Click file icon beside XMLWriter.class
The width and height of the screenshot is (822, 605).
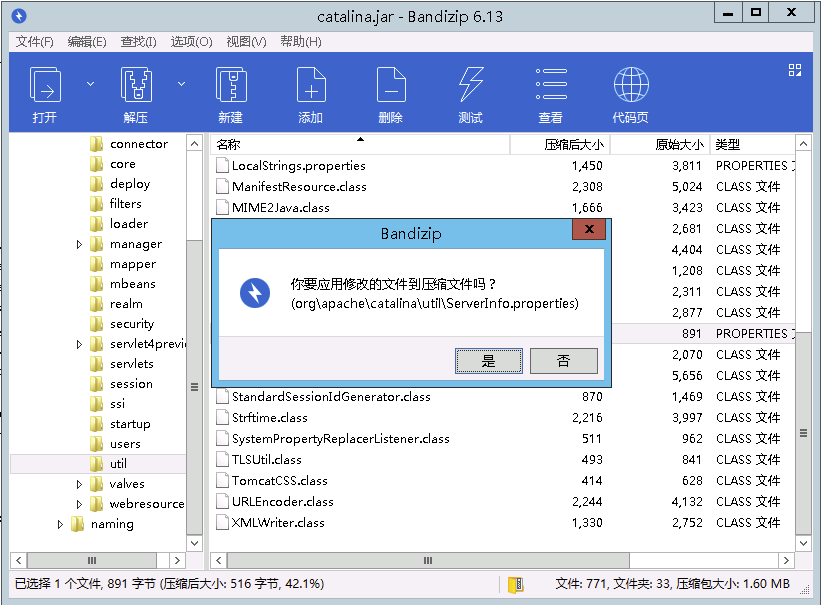(223, 523)
